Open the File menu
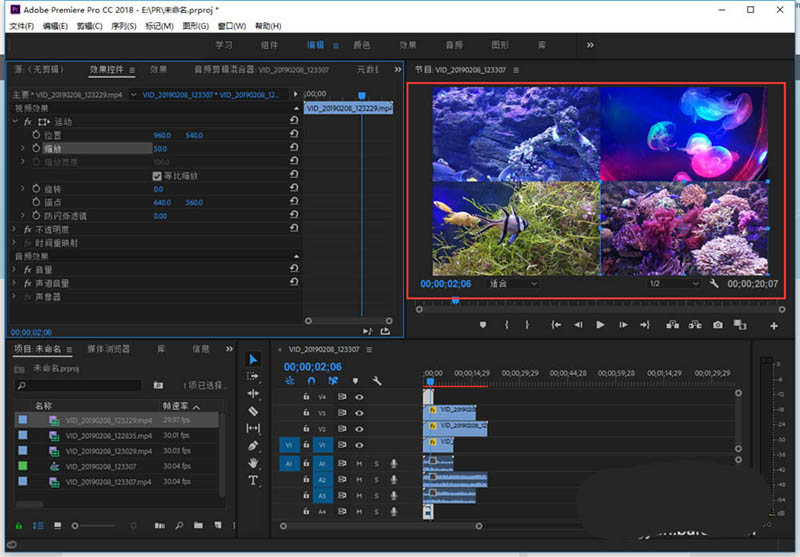Viewport: 800px width, 557px height. [21, 26]
